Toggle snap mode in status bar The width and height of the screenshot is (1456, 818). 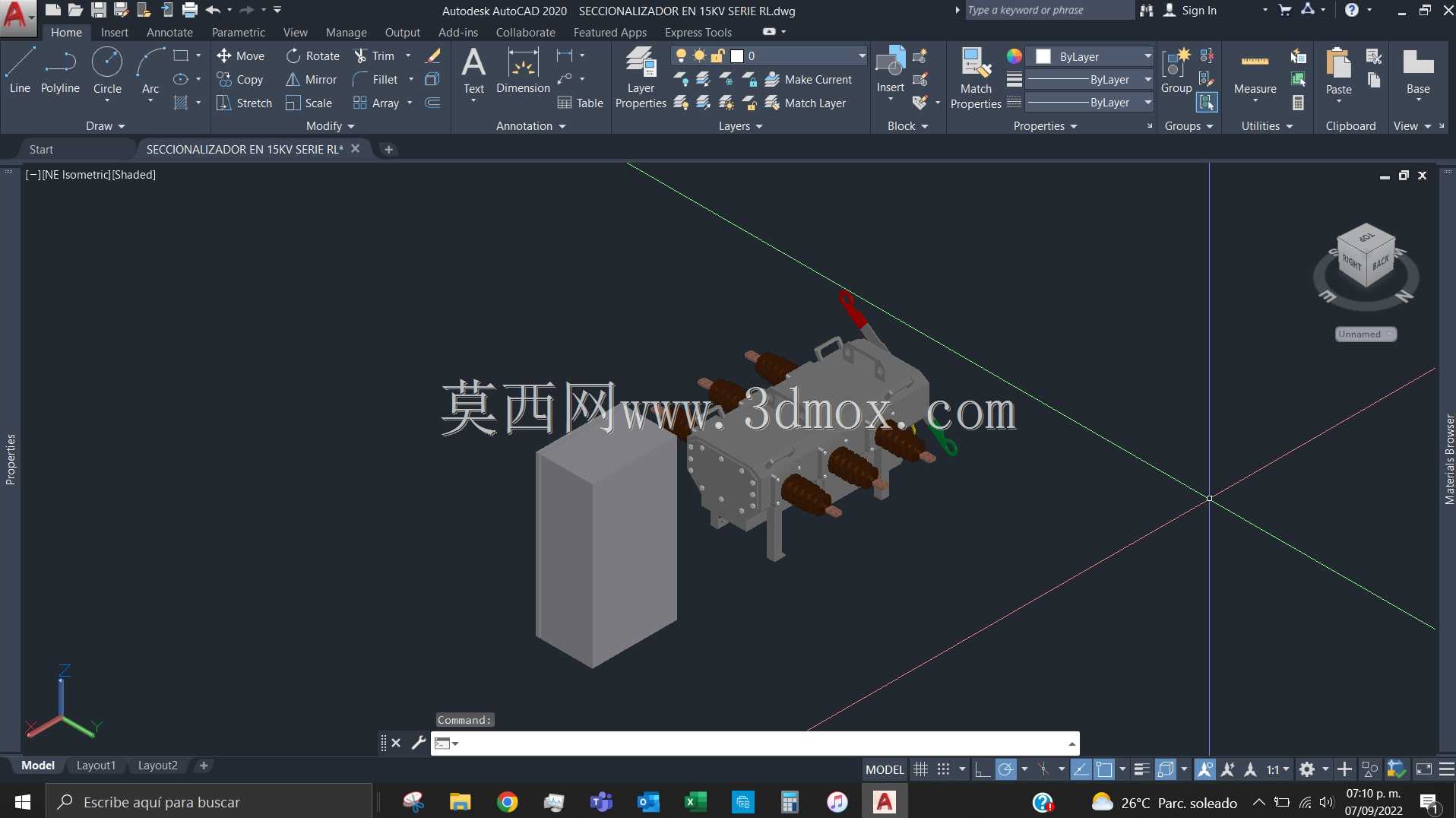(943, 769)
